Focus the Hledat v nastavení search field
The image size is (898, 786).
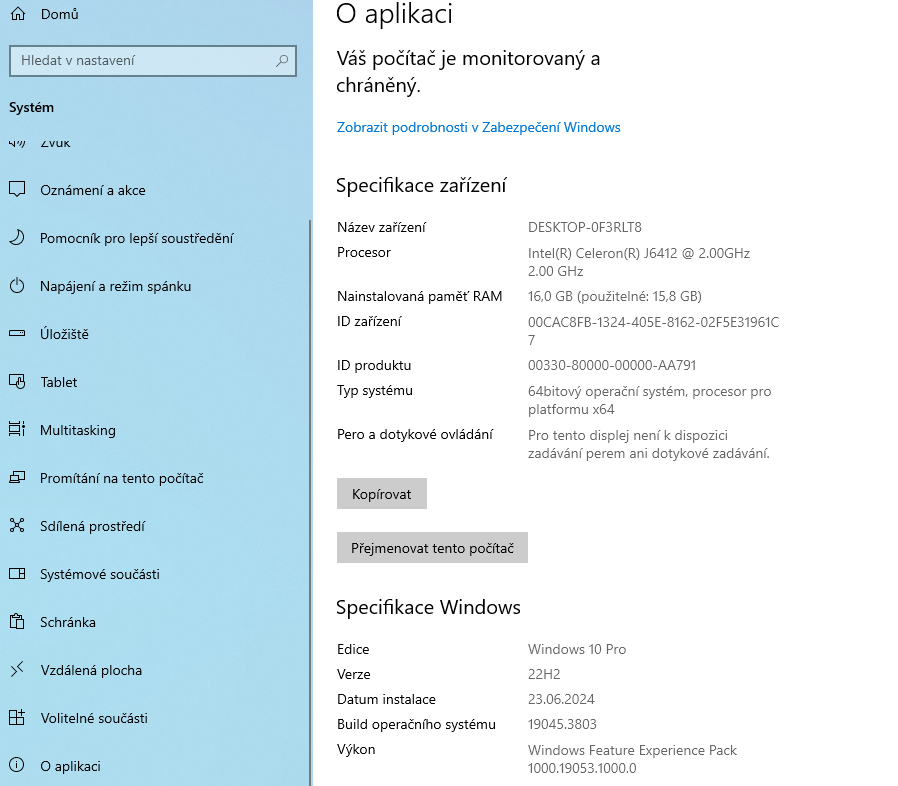(x=153, y=61)
